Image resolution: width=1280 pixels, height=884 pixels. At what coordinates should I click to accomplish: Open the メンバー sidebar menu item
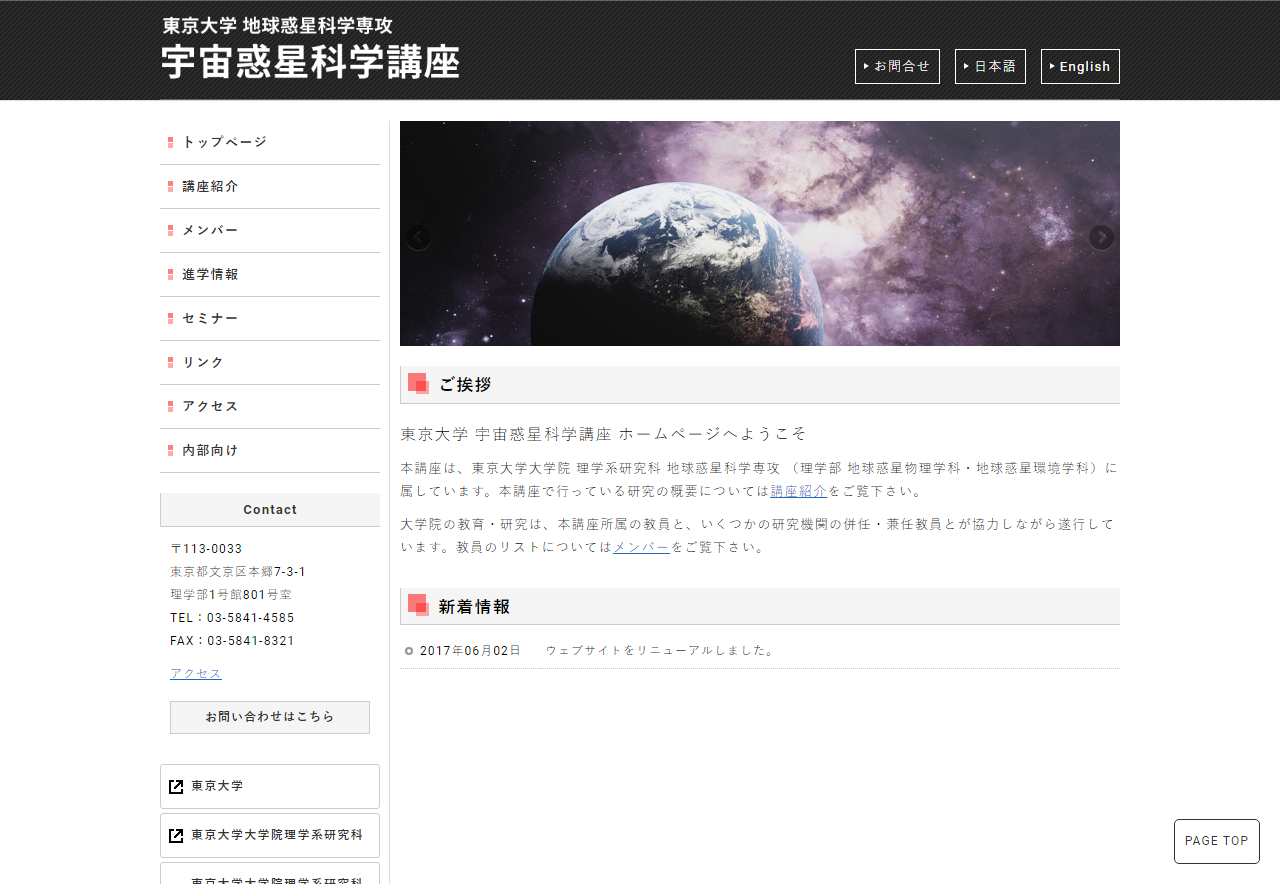270,230
